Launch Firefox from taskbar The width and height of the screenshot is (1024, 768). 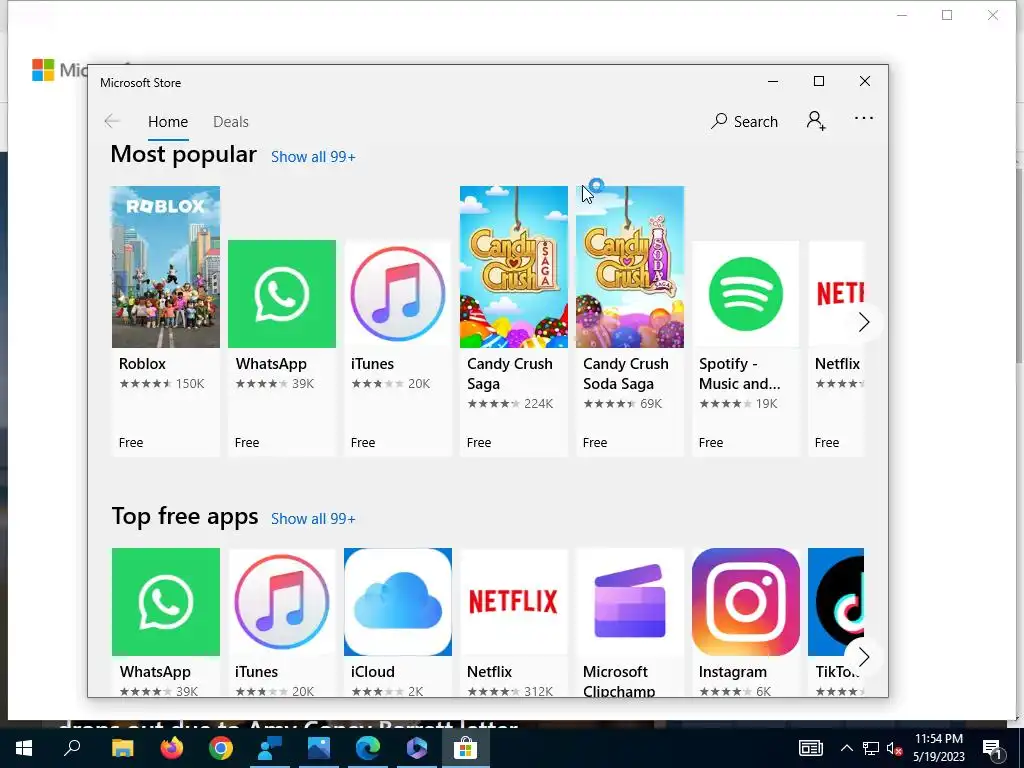point(172,748)
